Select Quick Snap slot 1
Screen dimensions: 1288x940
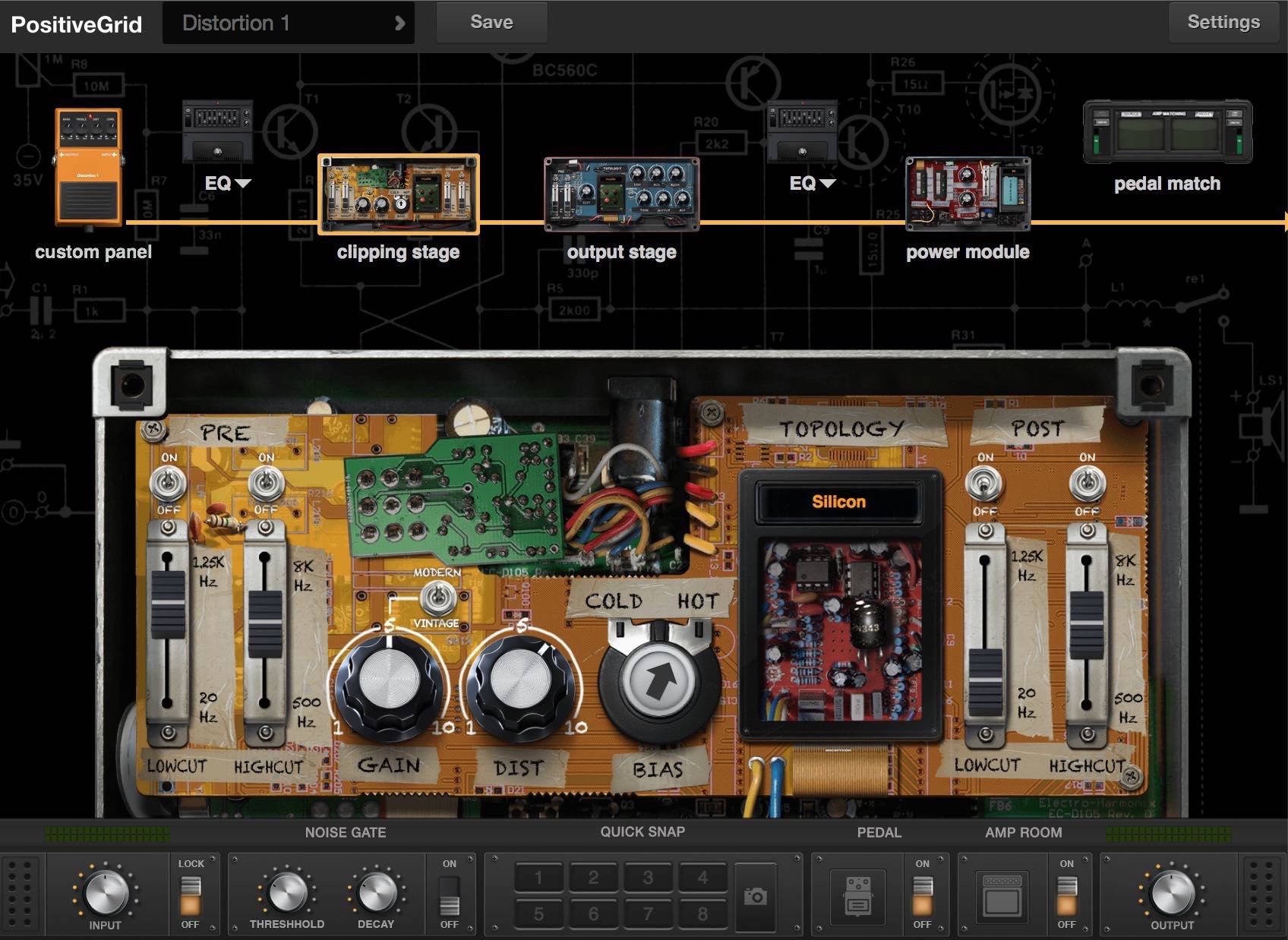click(538, 878)
